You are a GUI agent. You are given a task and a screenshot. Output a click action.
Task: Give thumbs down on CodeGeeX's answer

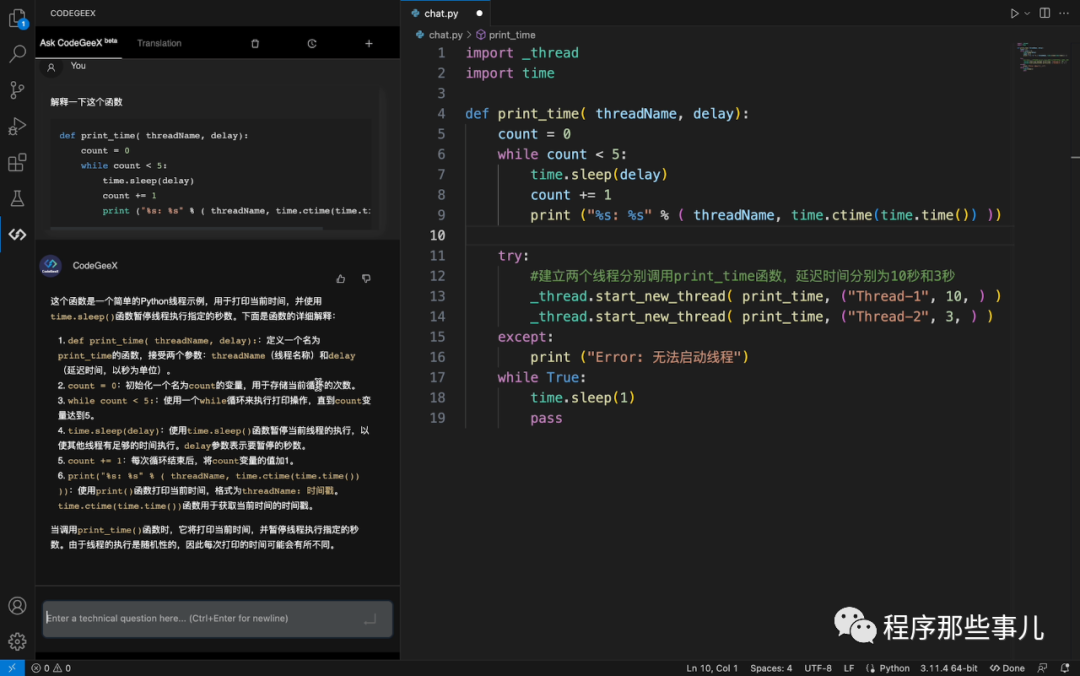[x=366, y=279]
